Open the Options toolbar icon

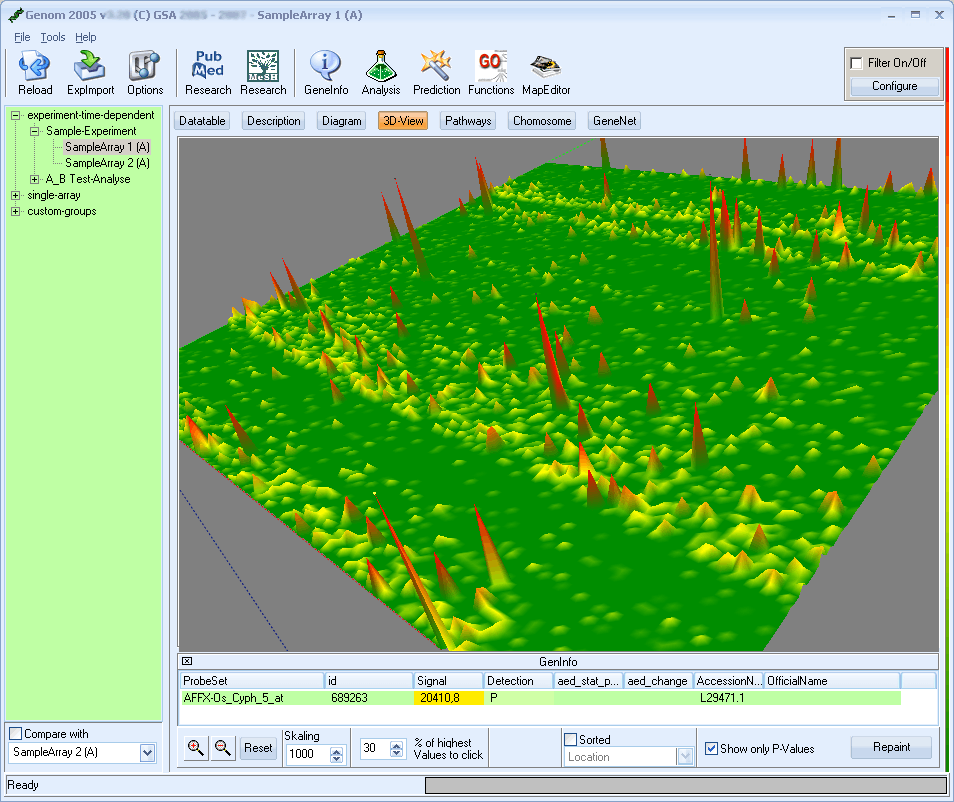[145, 67]
